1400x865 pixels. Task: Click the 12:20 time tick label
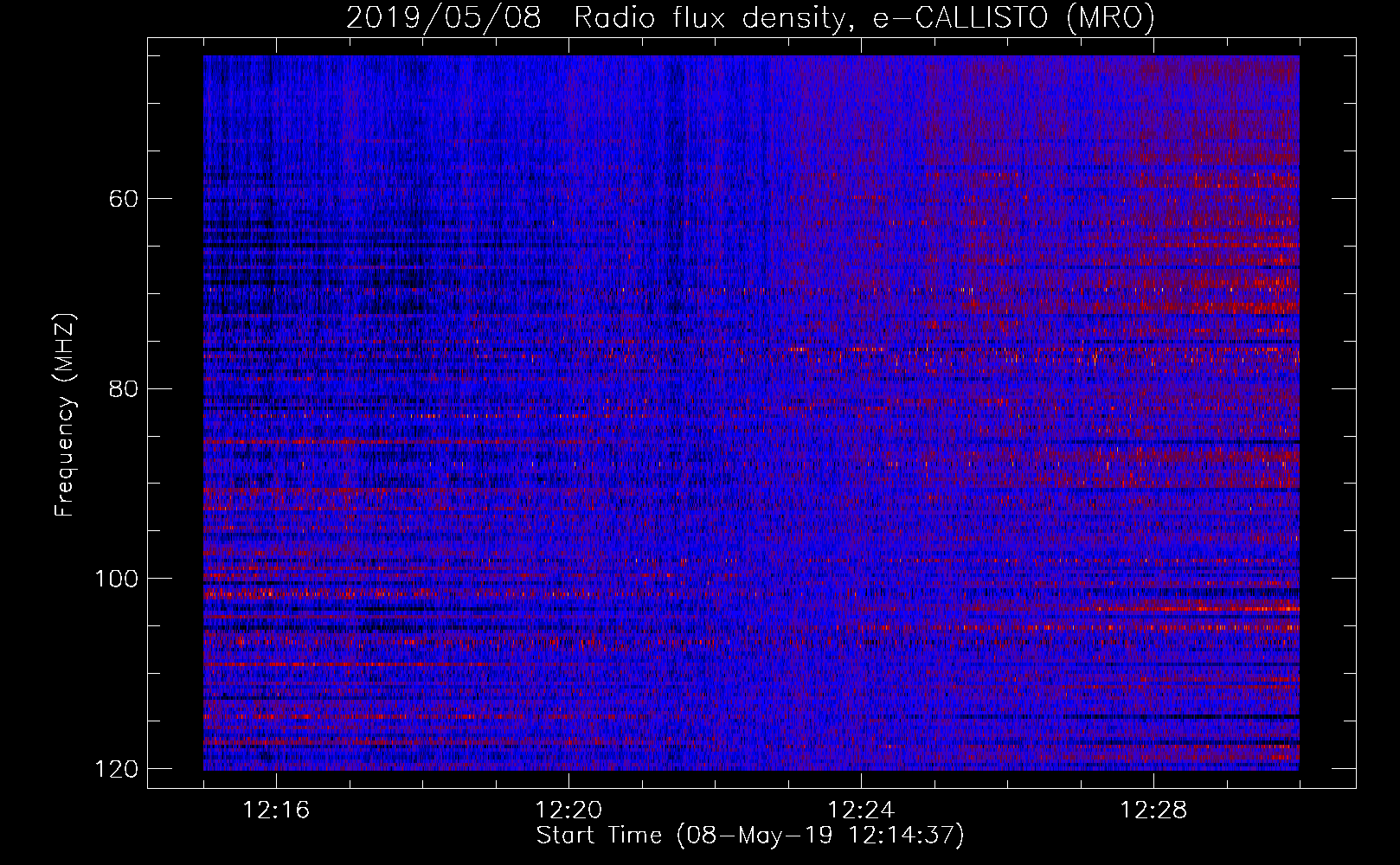tap(568, 811)
